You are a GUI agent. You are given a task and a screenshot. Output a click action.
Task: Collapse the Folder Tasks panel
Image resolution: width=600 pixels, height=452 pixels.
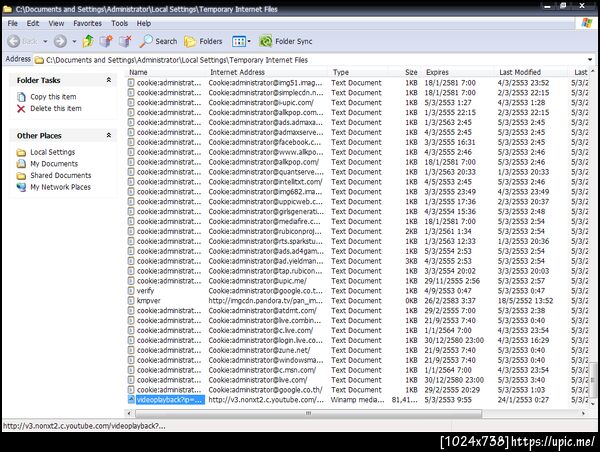click(109, 80)
